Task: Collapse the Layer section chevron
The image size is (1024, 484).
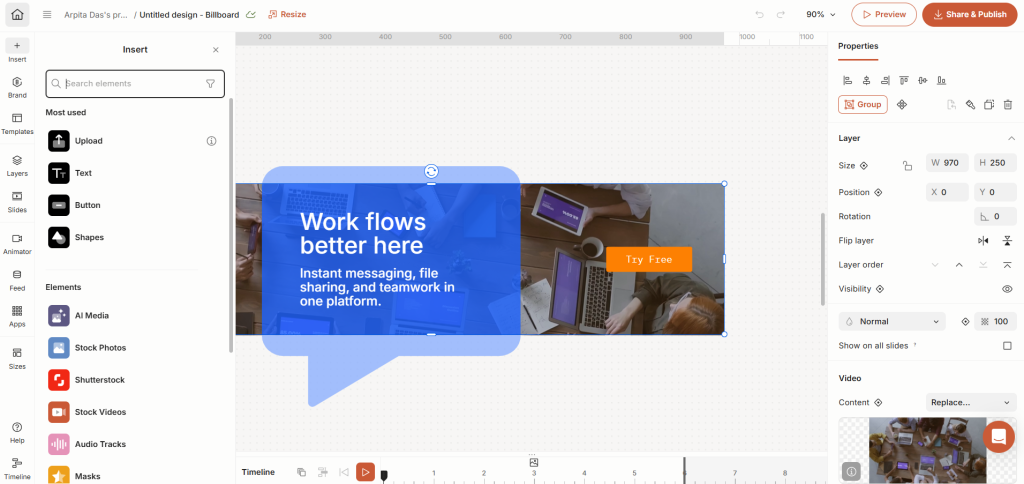Action: click(1011, 138)
